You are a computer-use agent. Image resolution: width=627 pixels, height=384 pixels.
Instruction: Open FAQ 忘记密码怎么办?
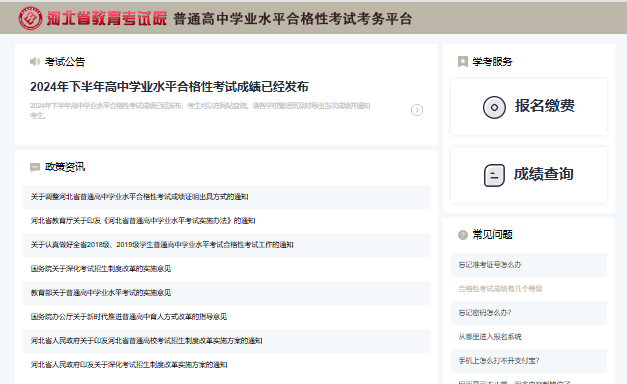(529, 313)
